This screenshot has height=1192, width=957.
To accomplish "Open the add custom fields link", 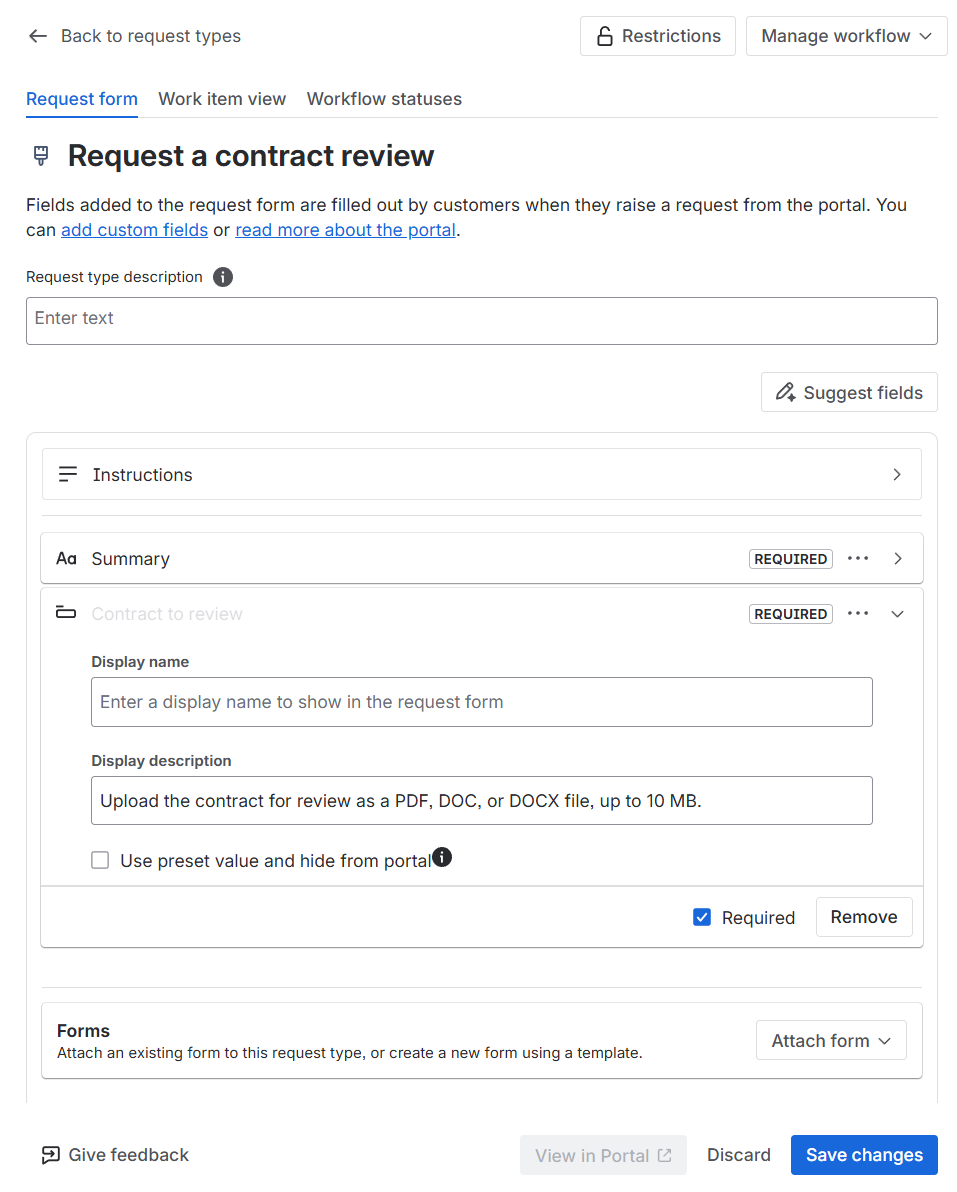I will [x=135, y=230].
